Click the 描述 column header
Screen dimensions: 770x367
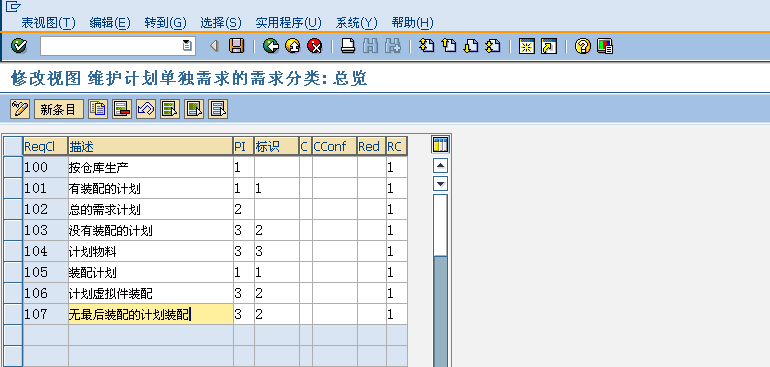pyautogui.click(x=151, y=146)
